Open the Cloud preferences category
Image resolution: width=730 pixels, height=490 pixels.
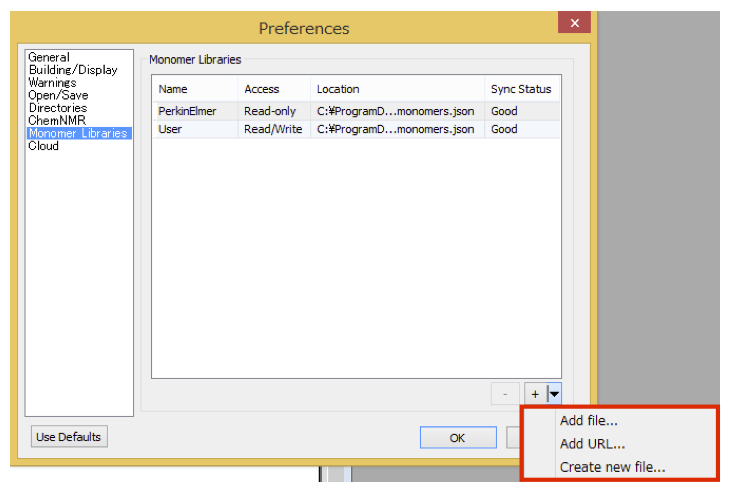(44, 146)
